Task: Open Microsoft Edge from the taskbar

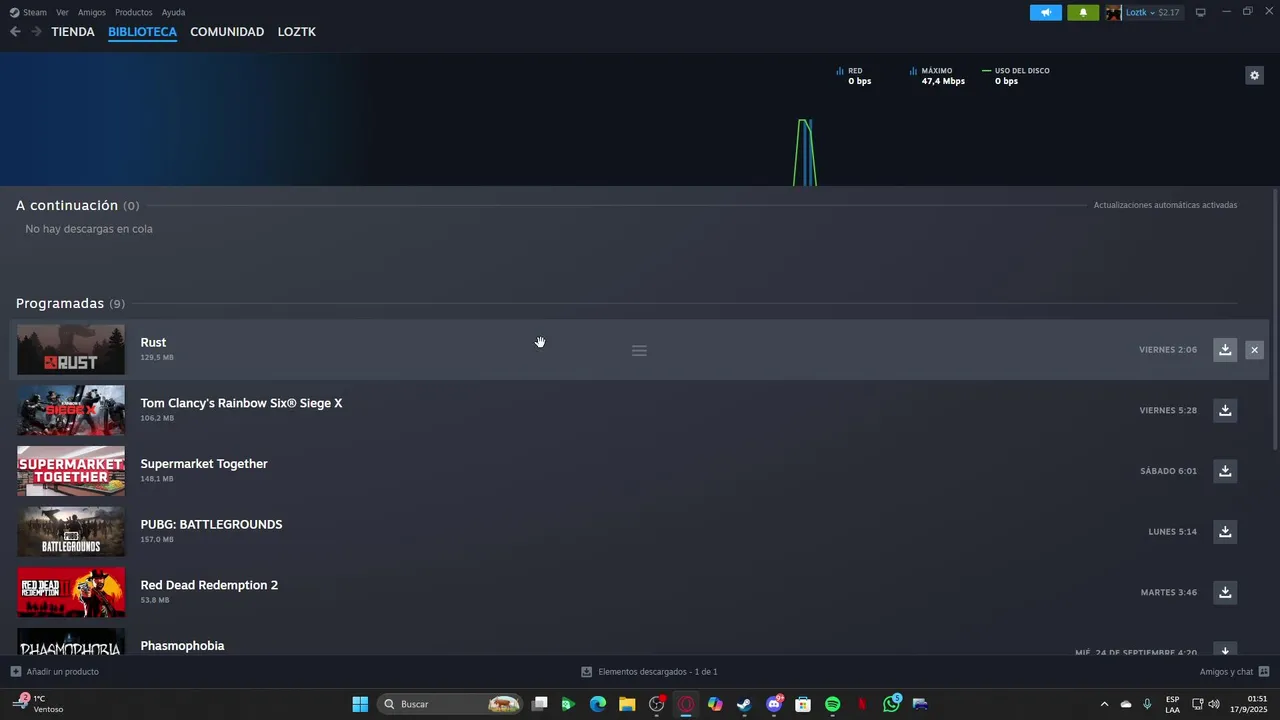Action: click(x=598, y=704)
